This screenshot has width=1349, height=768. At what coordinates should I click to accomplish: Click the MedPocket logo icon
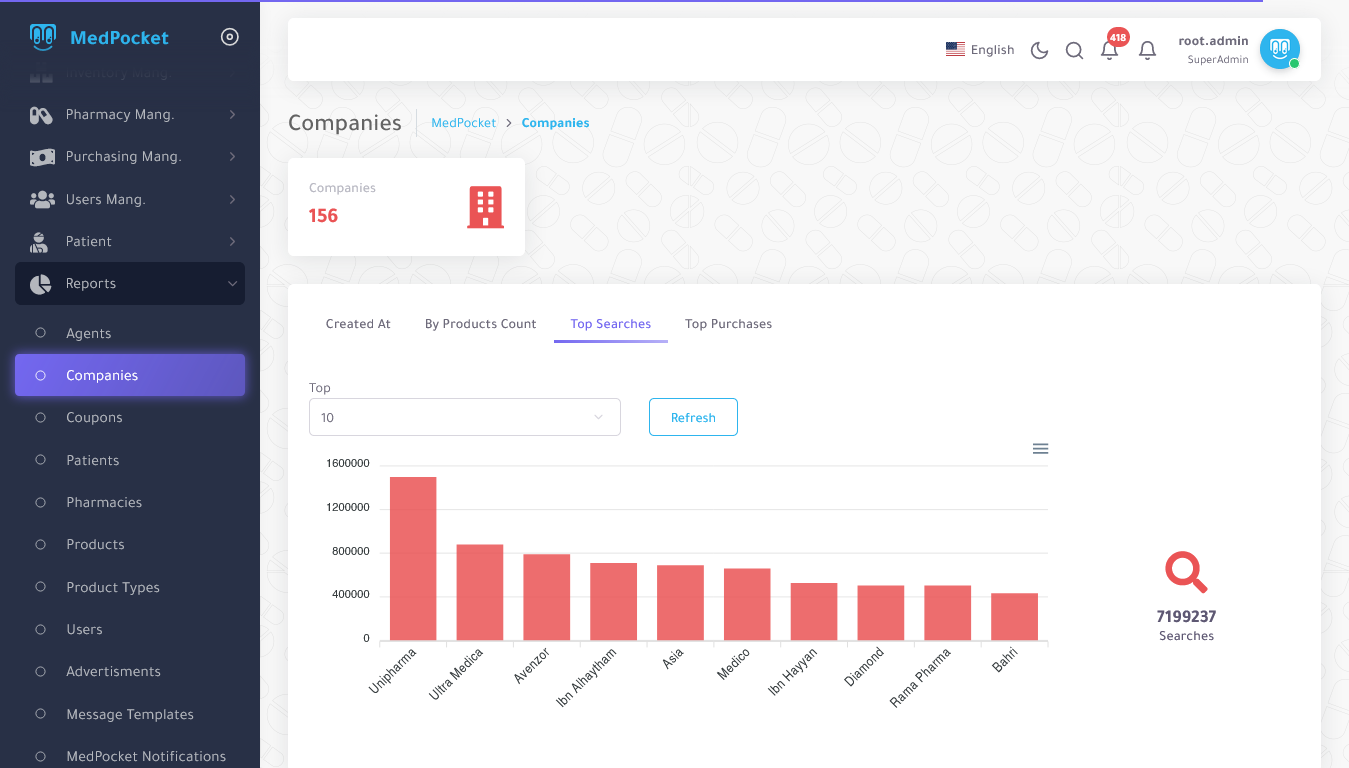click(43, 37)
